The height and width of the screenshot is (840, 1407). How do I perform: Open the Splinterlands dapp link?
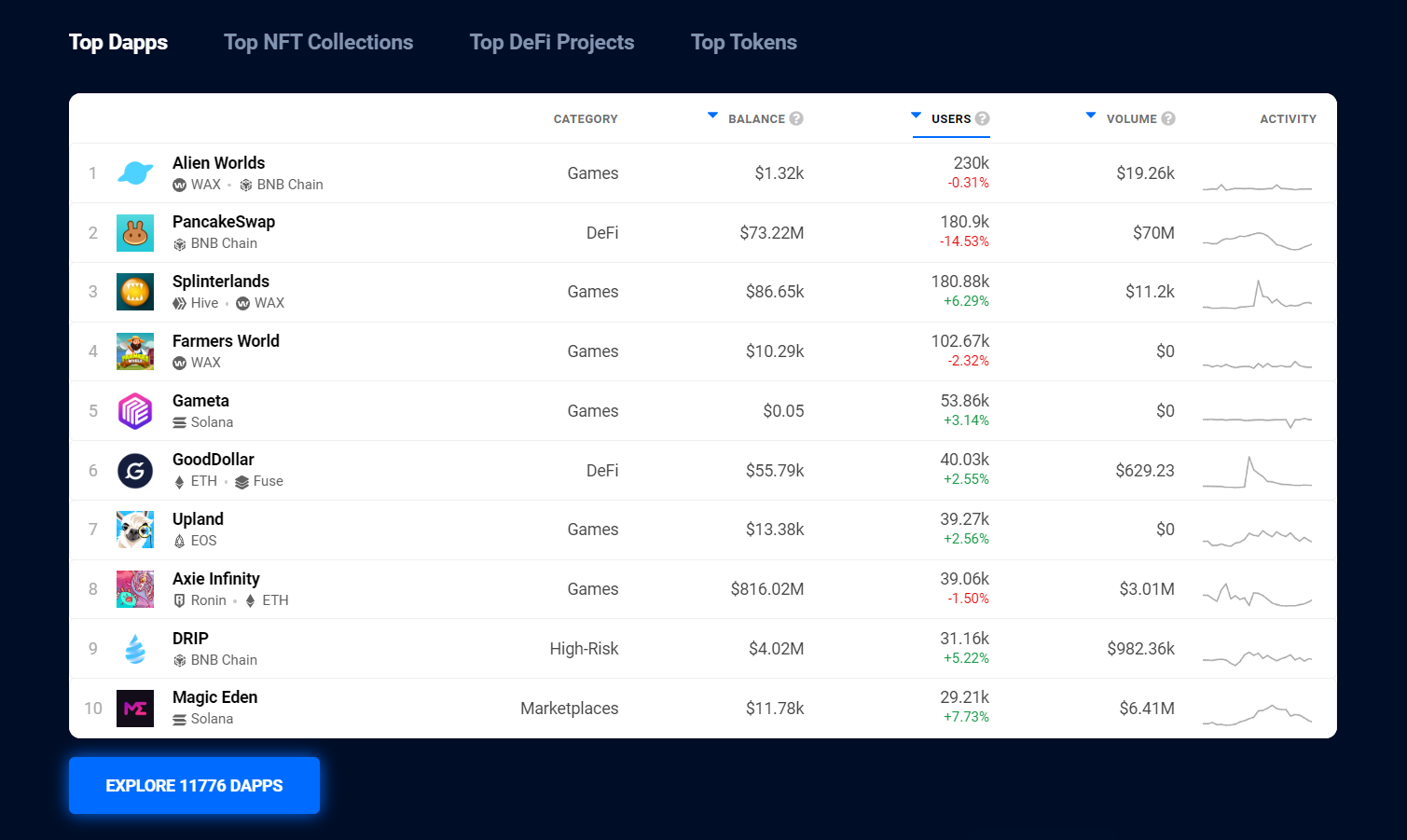221,282
